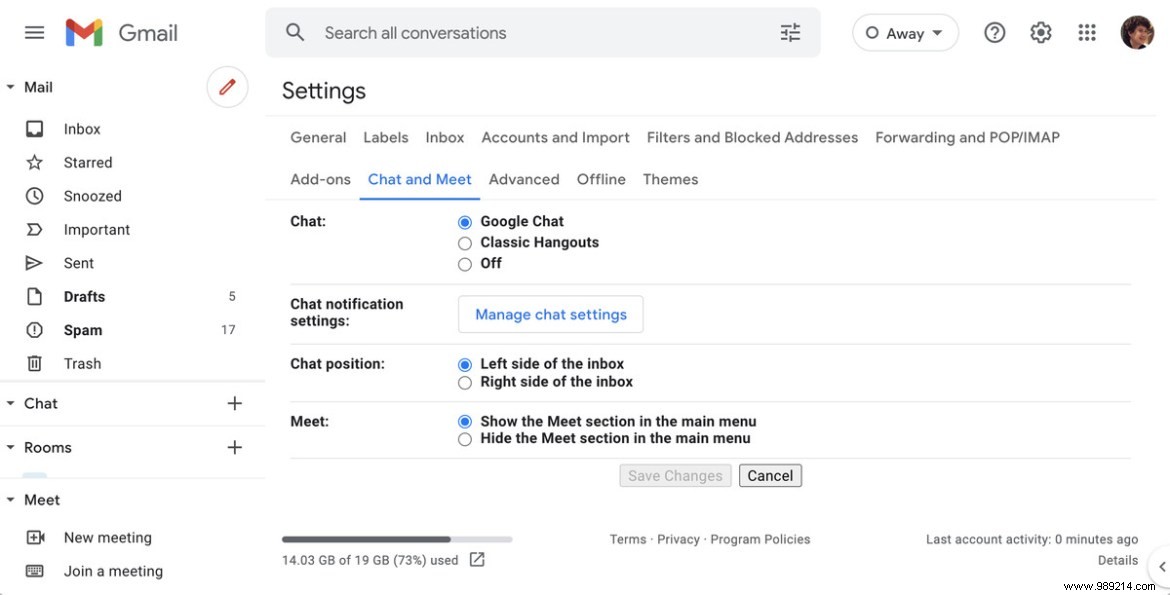The width and height of the screenshot is (1170, 595).
Task: Select the Trash folder icon
Action: (x=34, y=363)
